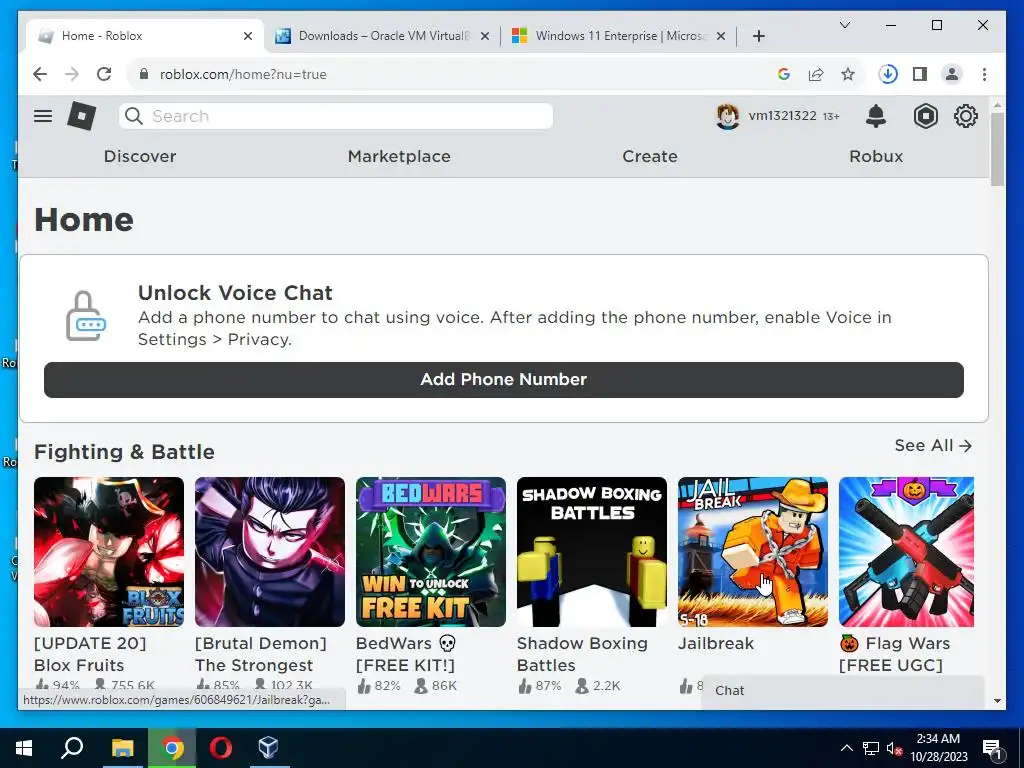Open Shadow Boxing Battles thumbnail
Viewport: 1024px width, 768px height.
tap(592, 552)
